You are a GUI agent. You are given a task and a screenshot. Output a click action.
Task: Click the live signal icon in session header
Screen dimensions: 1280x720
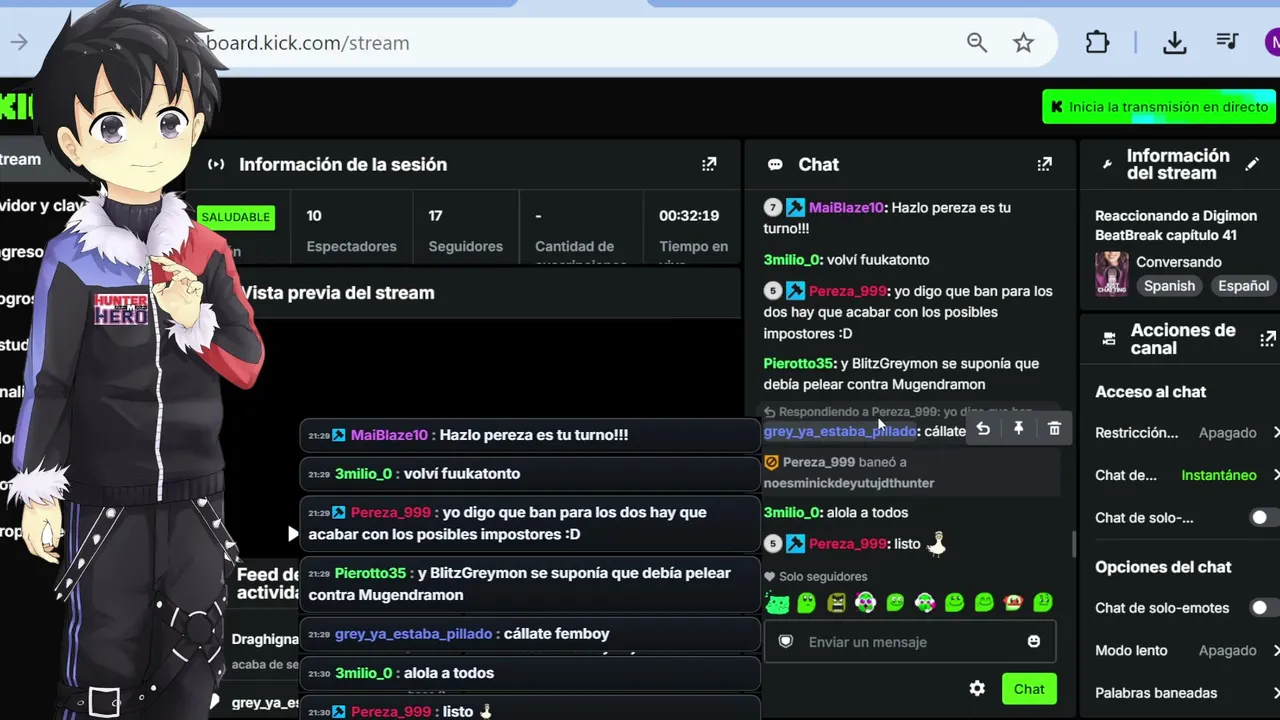coord(216,164)
